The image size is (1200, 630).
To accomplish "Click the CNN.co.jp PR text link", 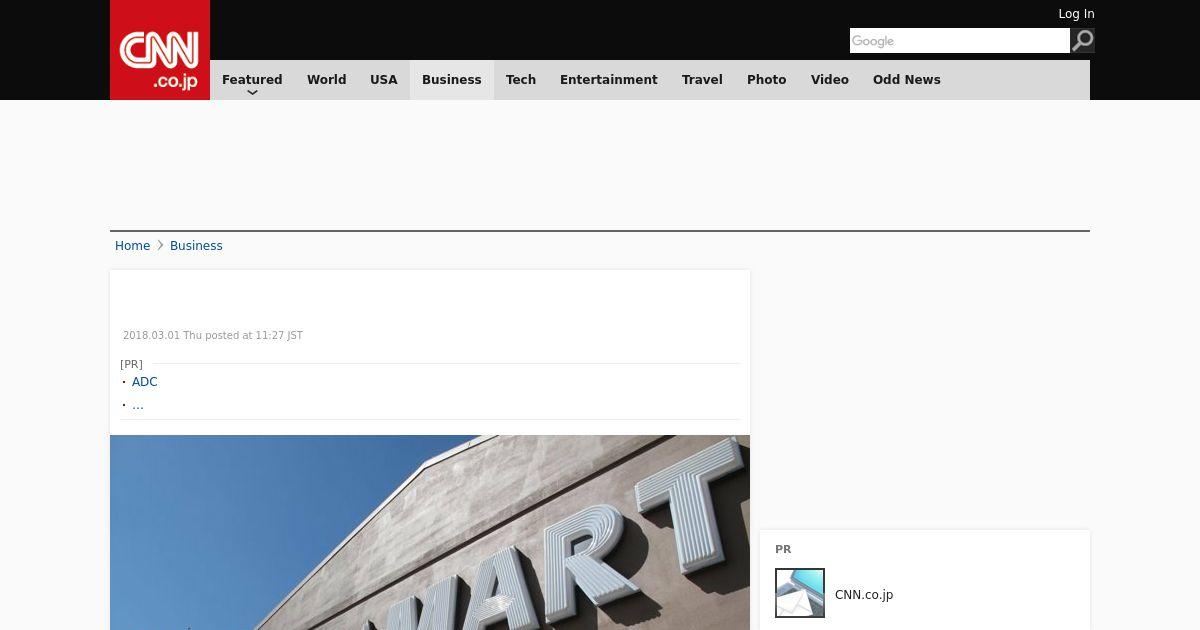I will pyautogui.click(x=864, y=595).
